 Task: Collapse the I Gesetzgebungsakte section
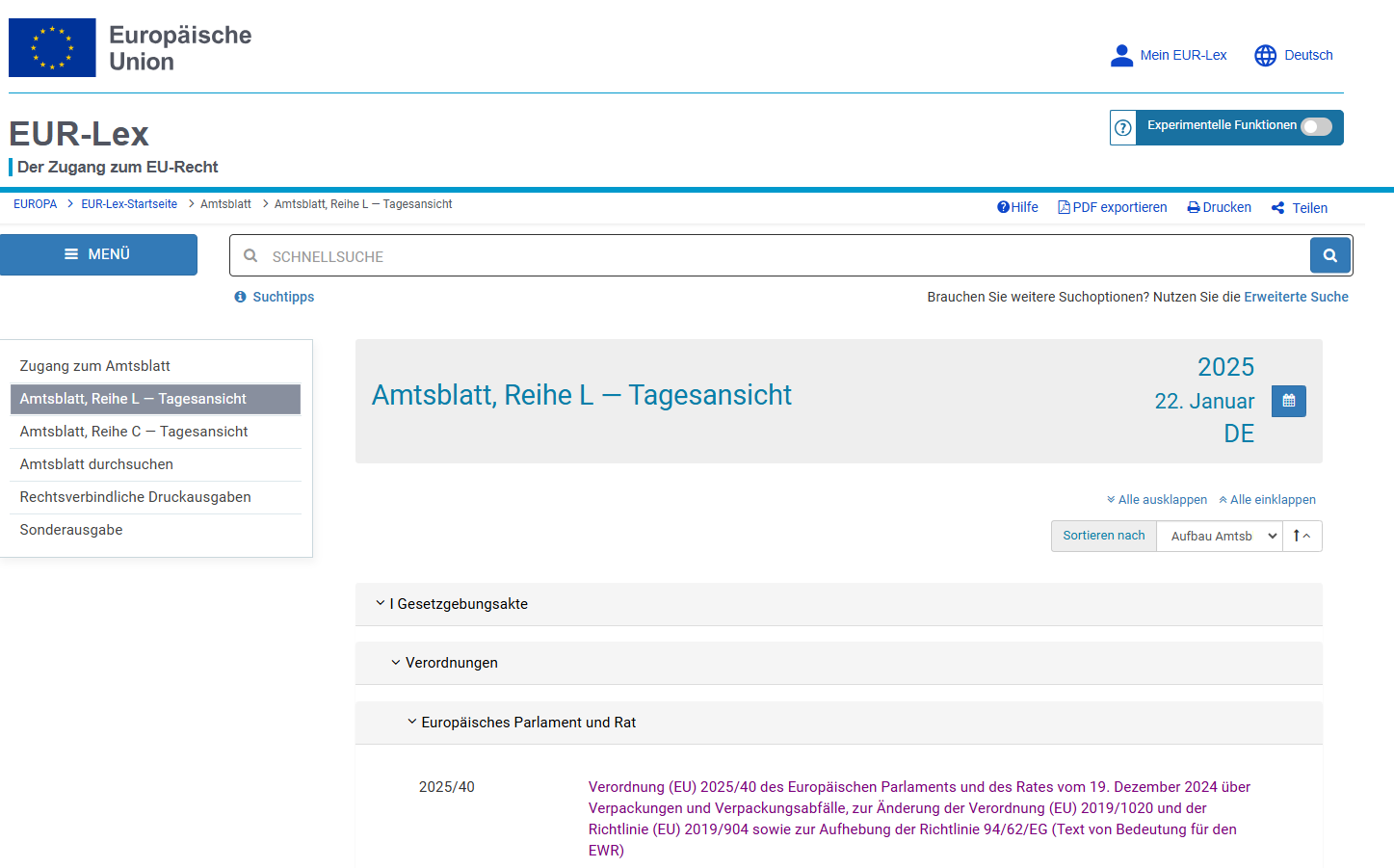381,604
